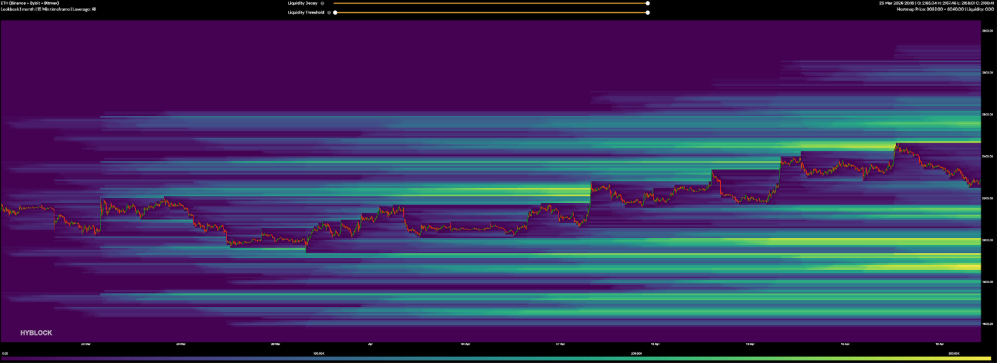Click the purple start of the color scale bar
The image size is (997, 363).
6,358
